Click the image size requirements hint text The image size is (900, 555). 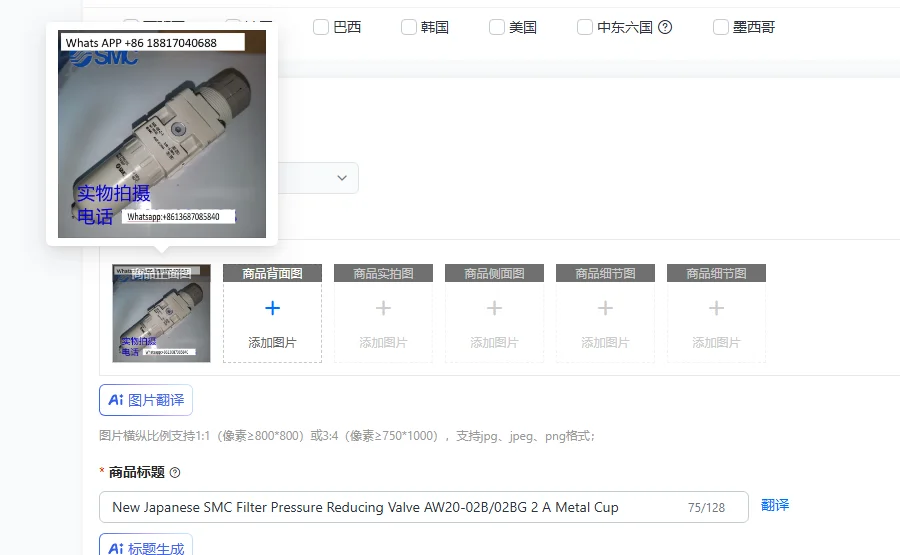tap(348, 436)
